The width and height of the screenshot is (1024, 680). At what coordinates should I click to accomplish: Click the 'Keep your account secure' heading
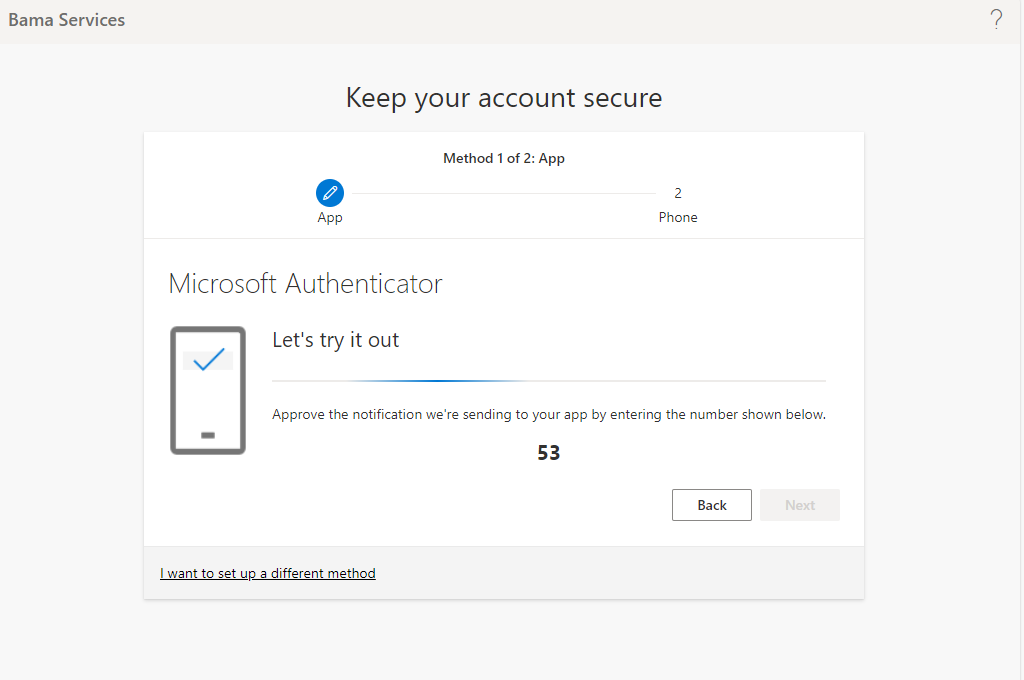point(504,98)
